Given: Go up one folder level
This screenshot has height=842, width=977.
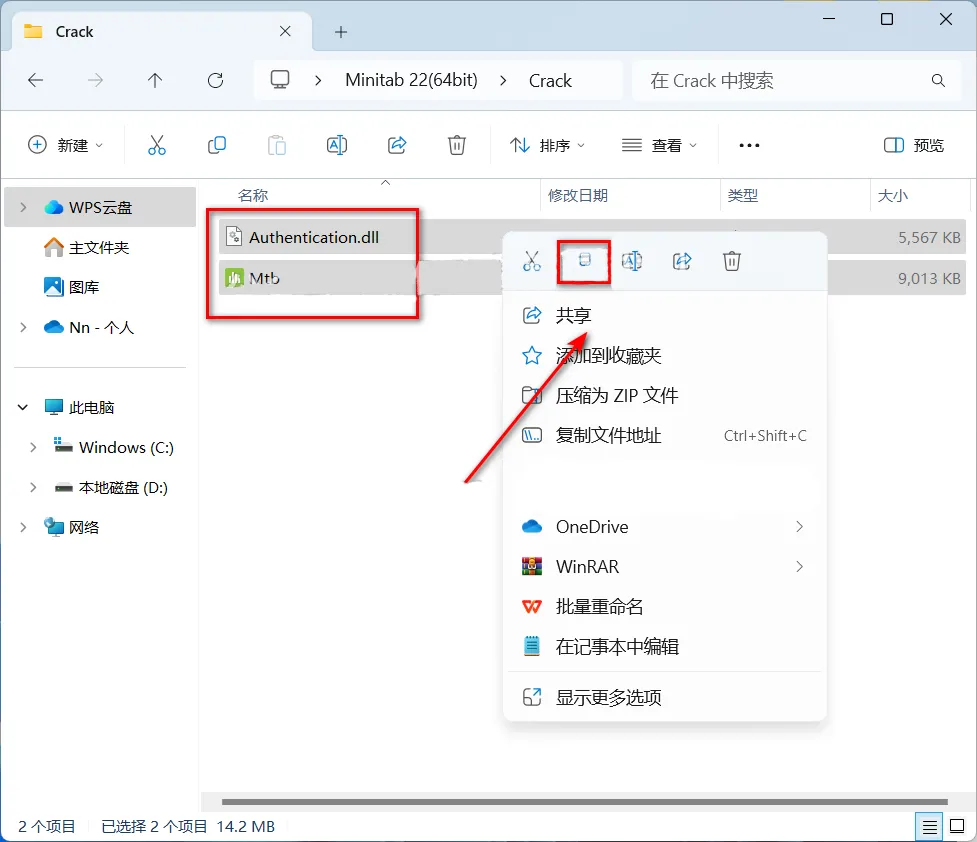Looking at the screenshot, I should click(x=155, y=80).
